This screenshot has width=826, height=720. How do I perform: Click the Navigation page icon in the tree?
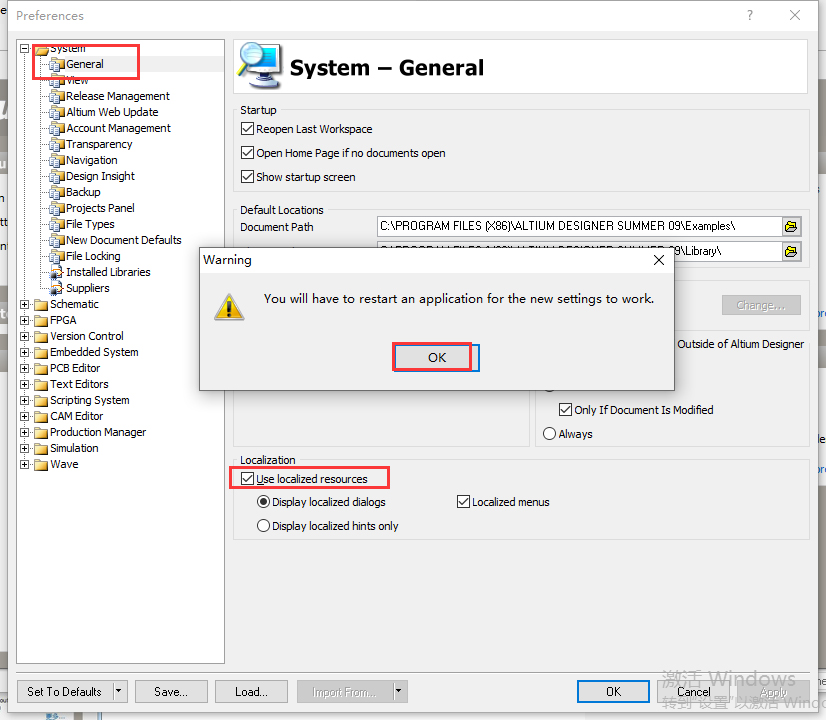pyautogui.click(x=56, y=161)
